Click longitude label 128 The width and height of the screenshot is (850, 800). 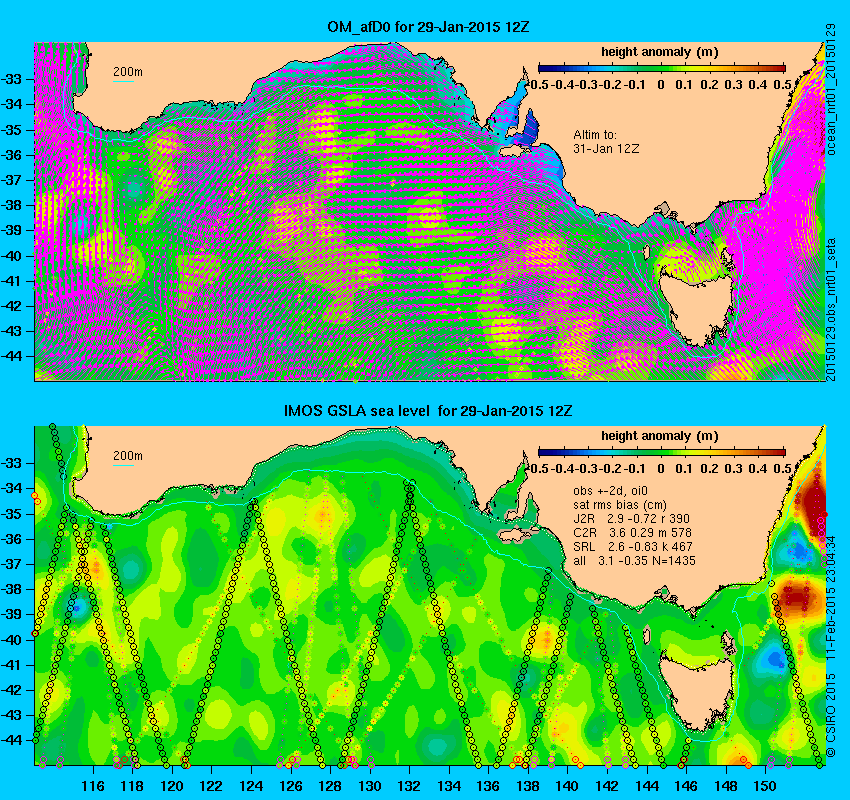(330, 786)
